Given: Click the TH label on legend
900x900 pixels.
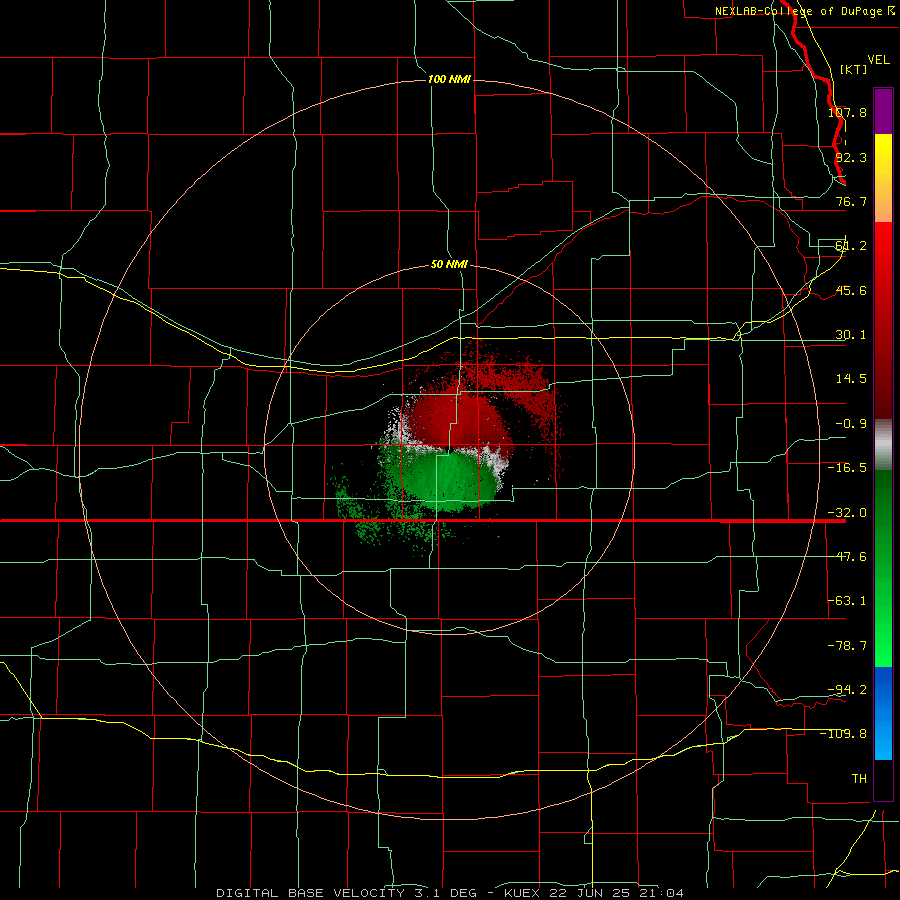Looking at the screenshot, I should pyautogui.click(x=859, y=778).
